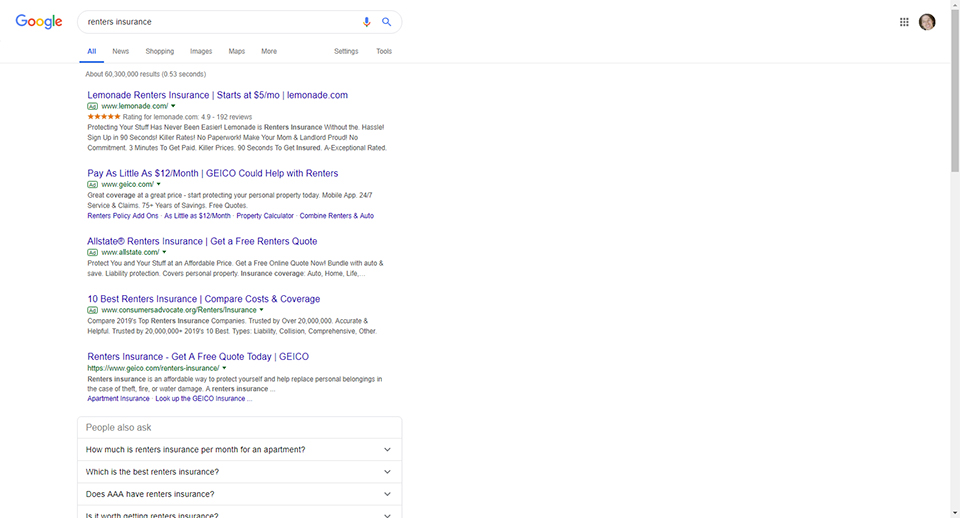Expand "Which is the best renters insurance?"
This screenshot has width=960, height=518.
[x=239, y=471]
